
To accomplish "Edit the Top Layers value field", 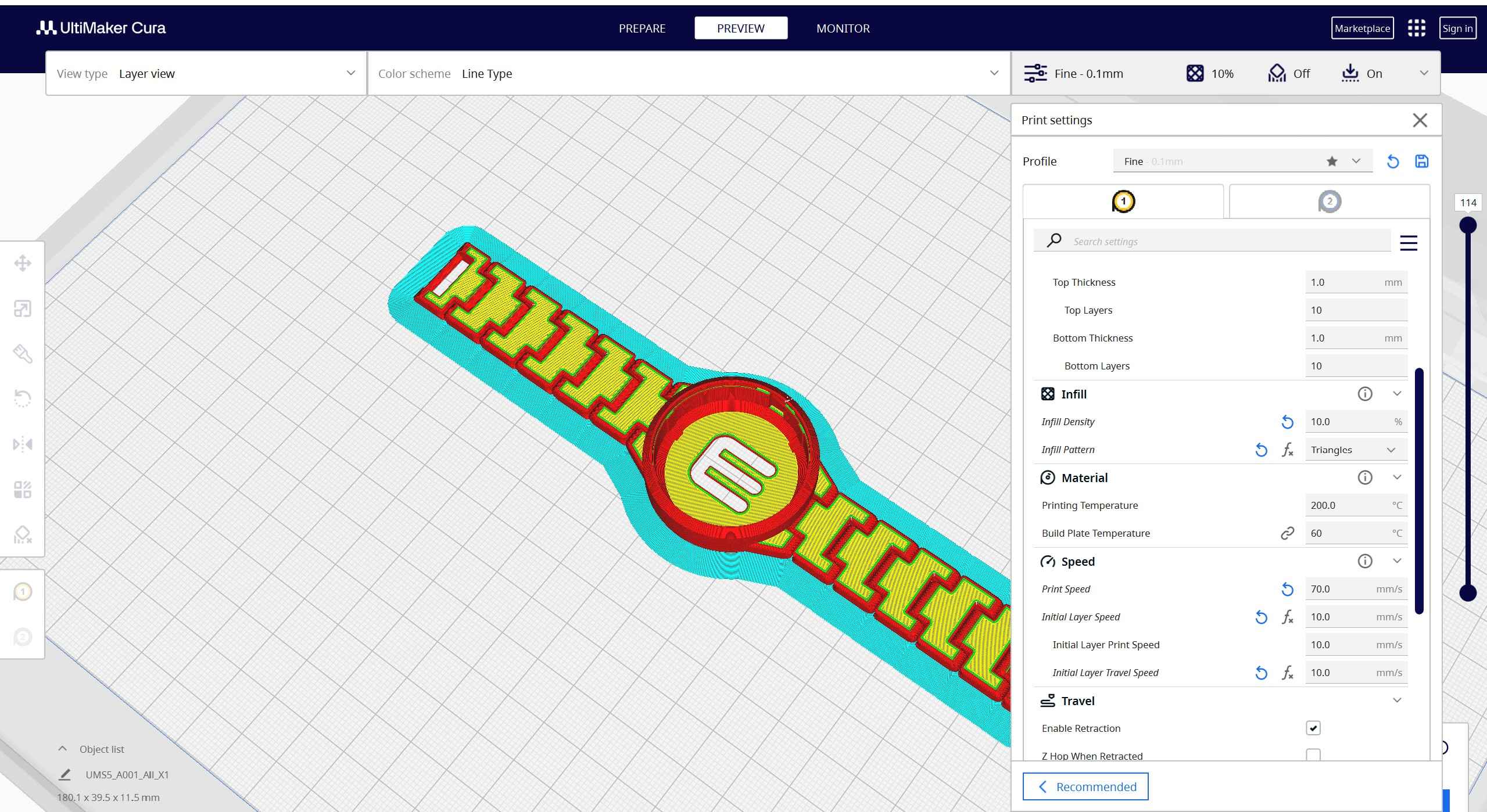I will [1356, 310].
